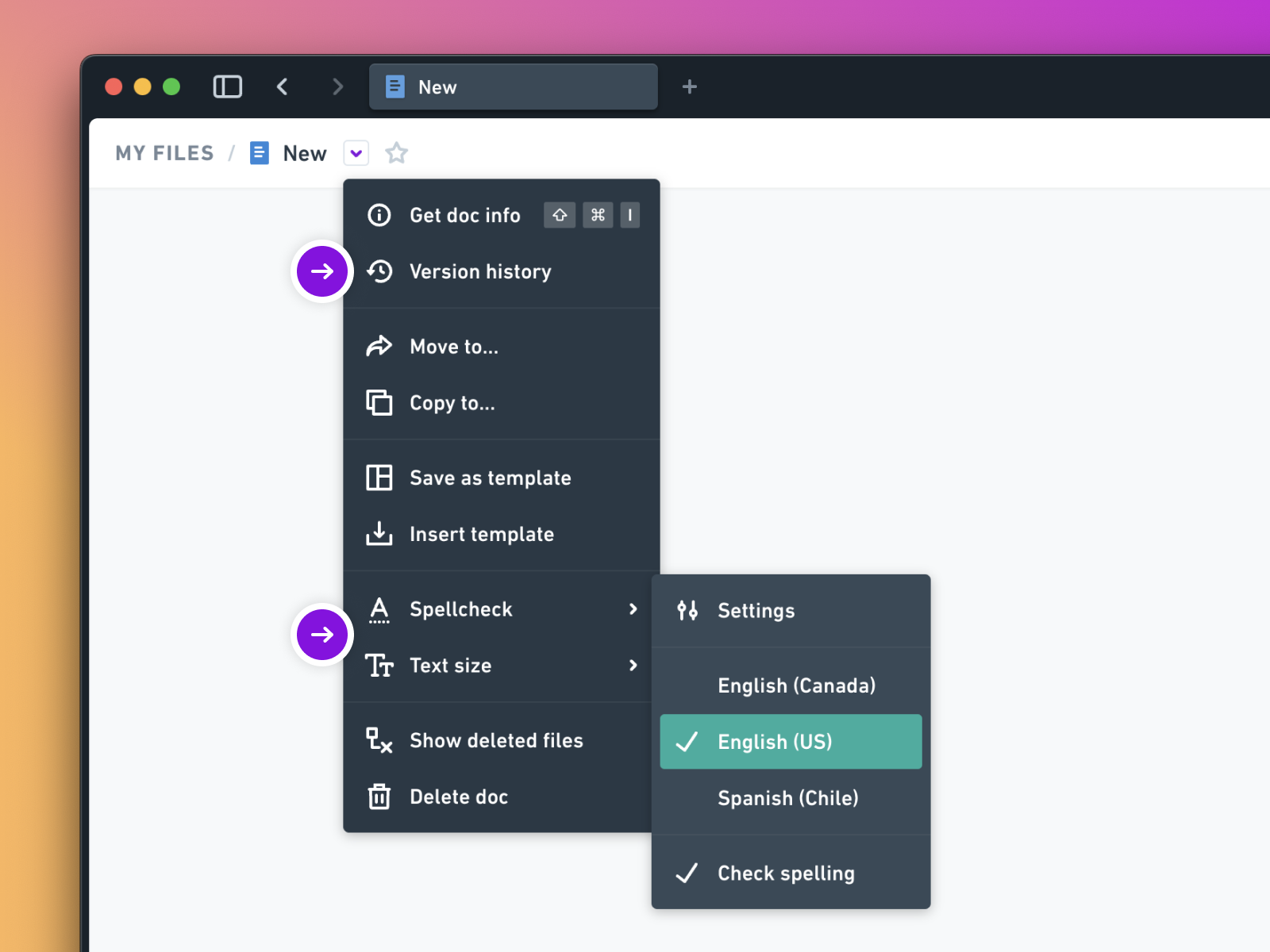This screenshot has width=1270, height=952.
Task: Choose Spanish (Chile) spellcheck language
Action: (x=787, y=798)
